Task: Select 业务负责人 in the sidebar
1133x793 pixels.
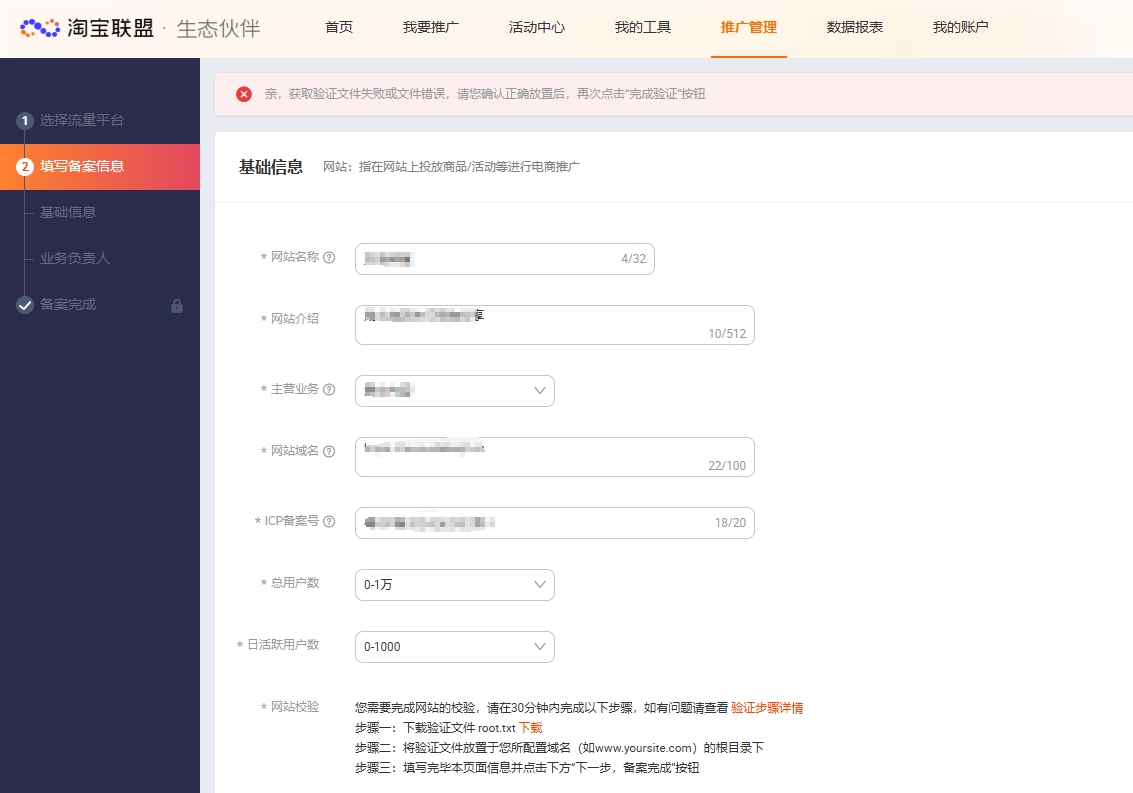Action: click(75, 258)
